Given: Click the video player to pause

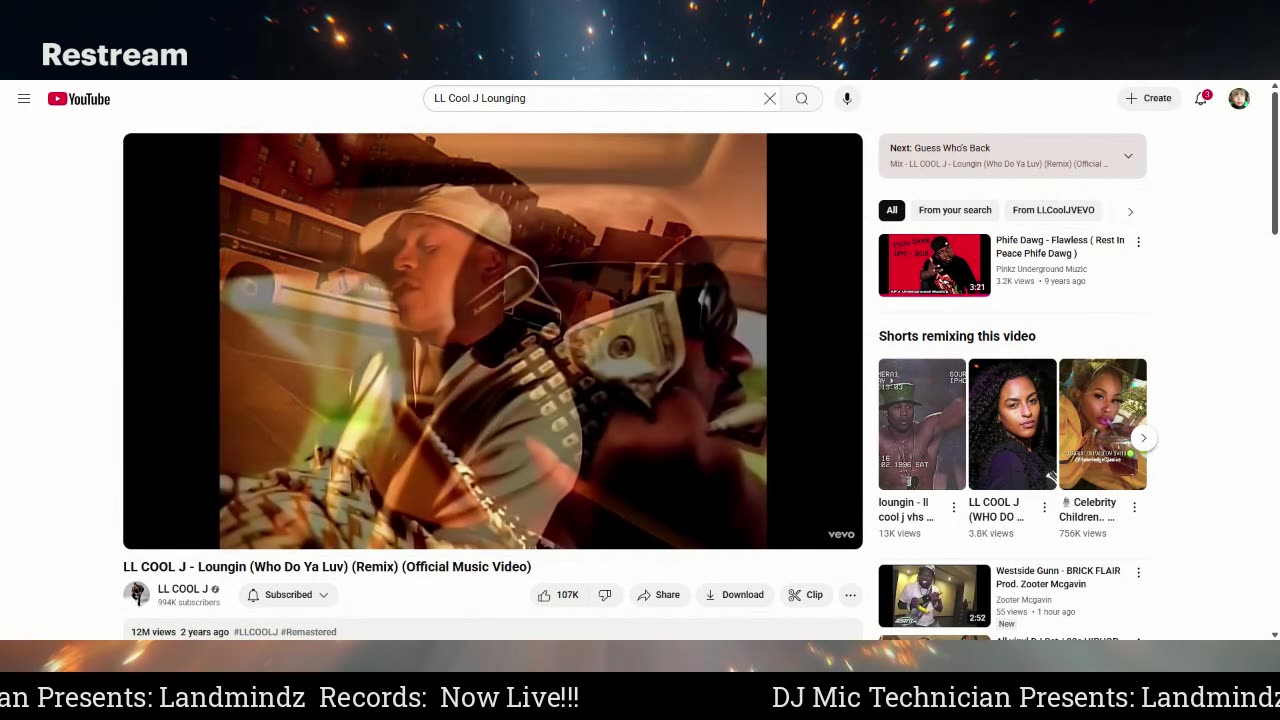Looking at the screenshot, I should pos(493,341).
